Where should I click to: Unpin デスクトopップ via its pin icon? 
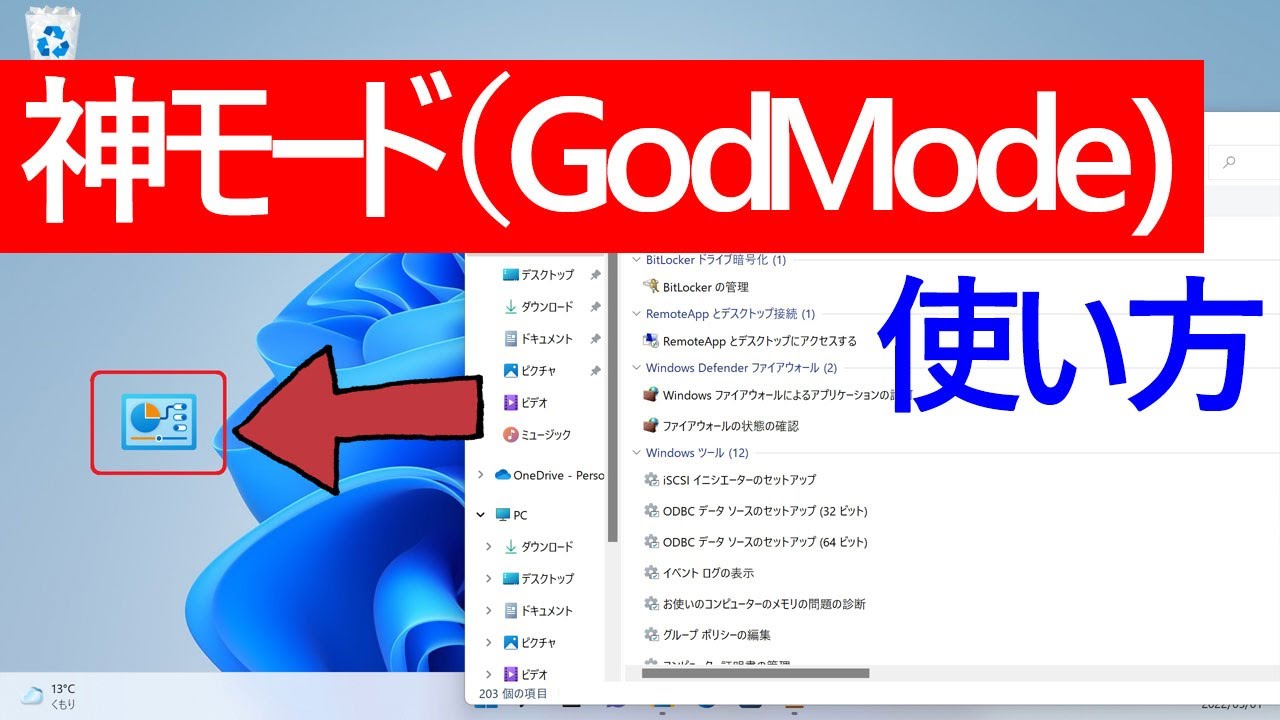595,275
